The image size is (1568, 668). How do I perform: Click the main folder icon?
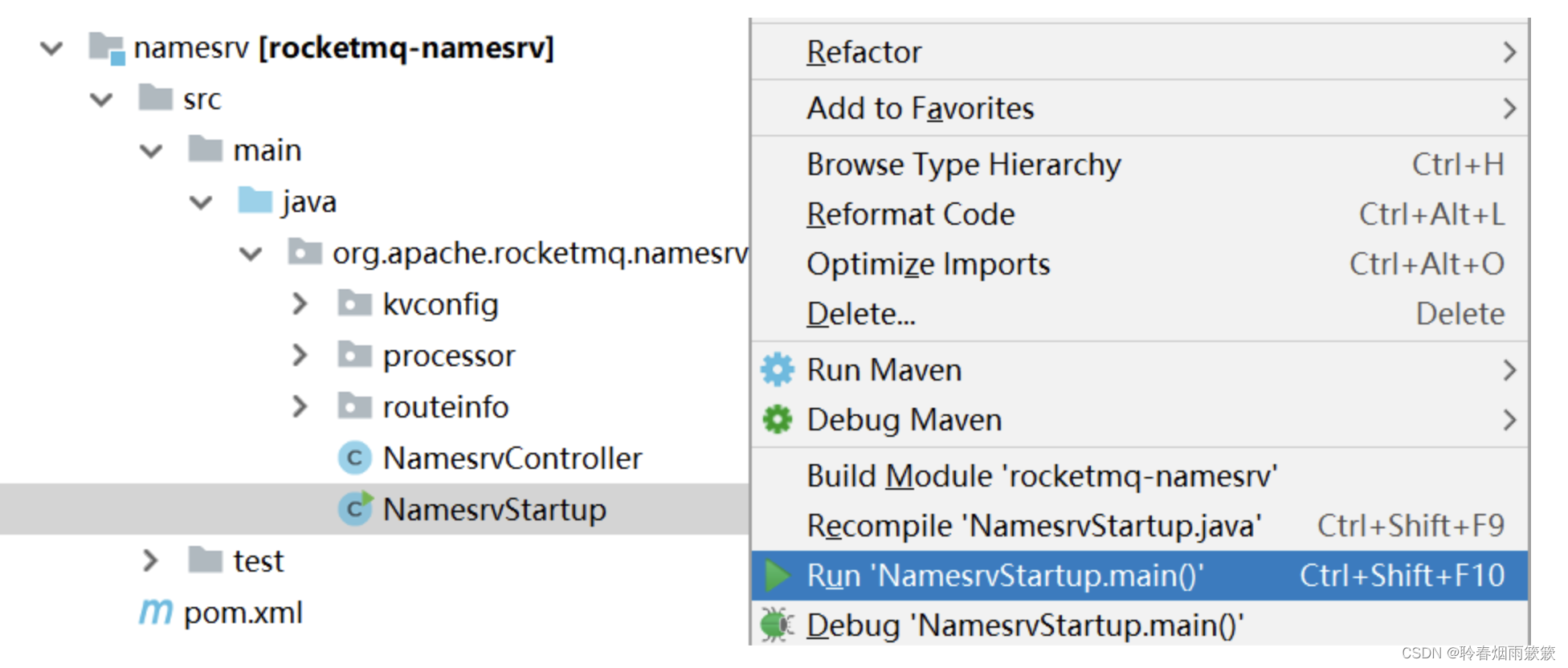[x=206, y=149]
